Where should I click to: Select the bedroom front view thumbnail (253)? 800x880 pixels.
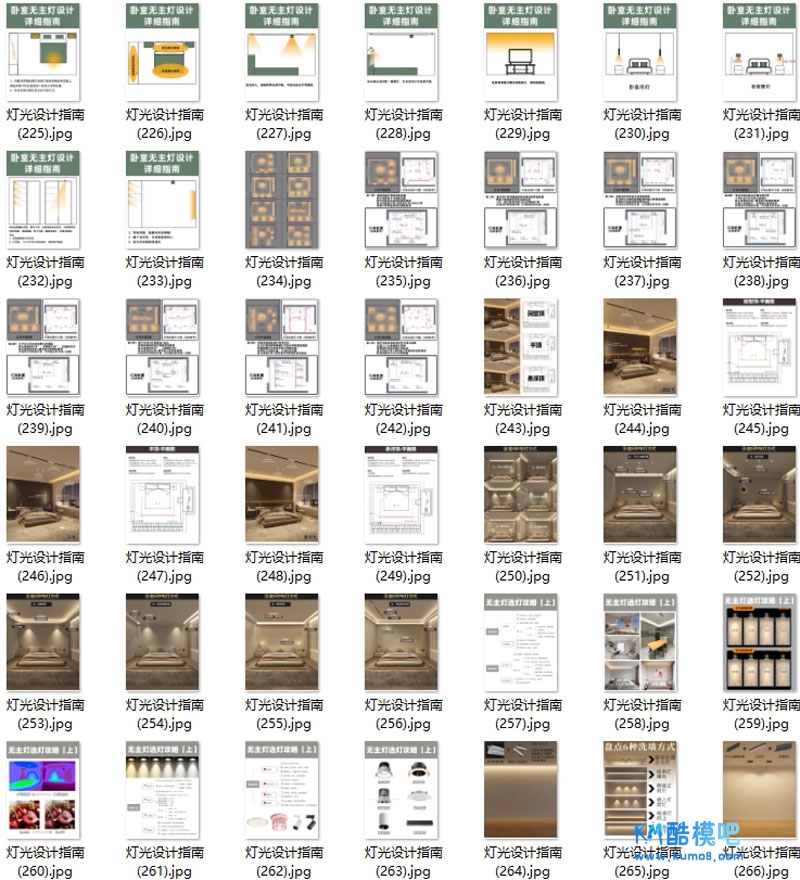point(43,640)
